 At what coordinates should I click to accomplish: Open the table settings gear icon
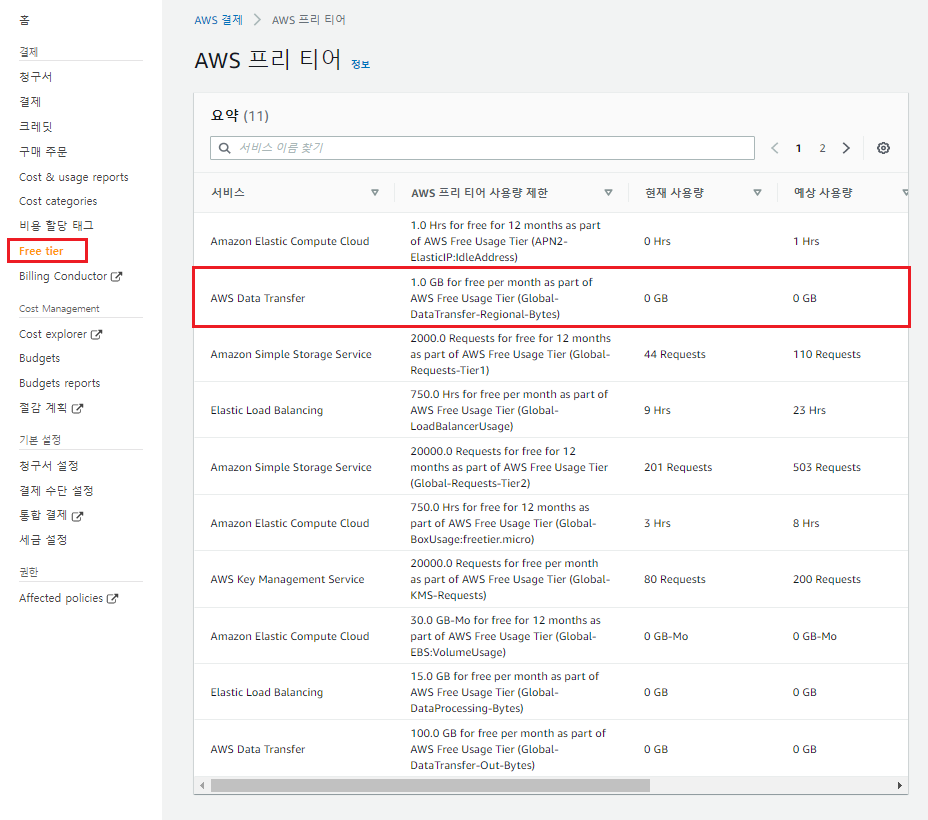pyautogui.click(x=883, y=148)
